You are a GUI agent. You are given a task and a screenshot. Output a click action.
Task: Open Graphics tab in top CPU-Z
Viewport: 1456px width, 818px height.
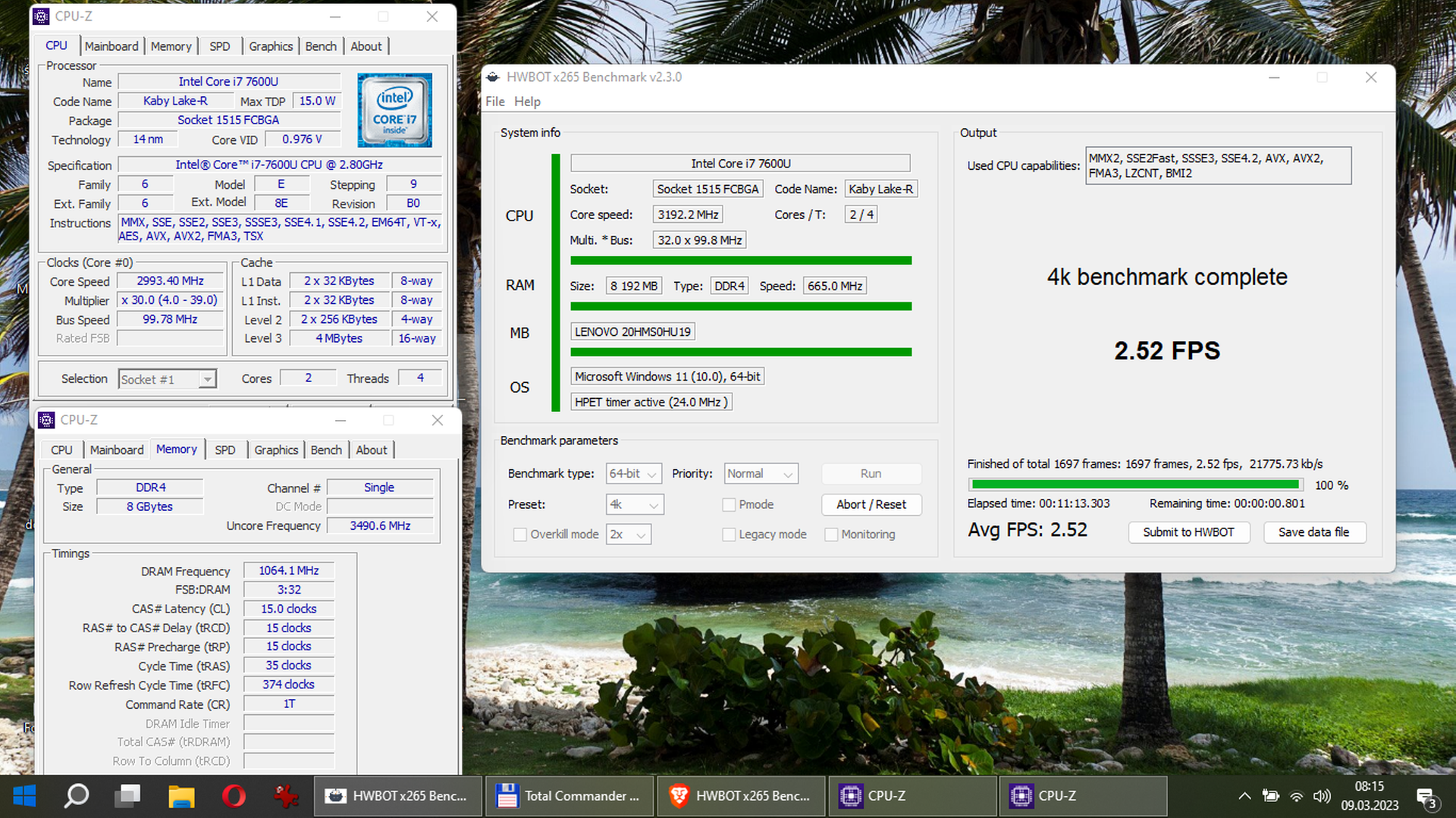(271, 46)
